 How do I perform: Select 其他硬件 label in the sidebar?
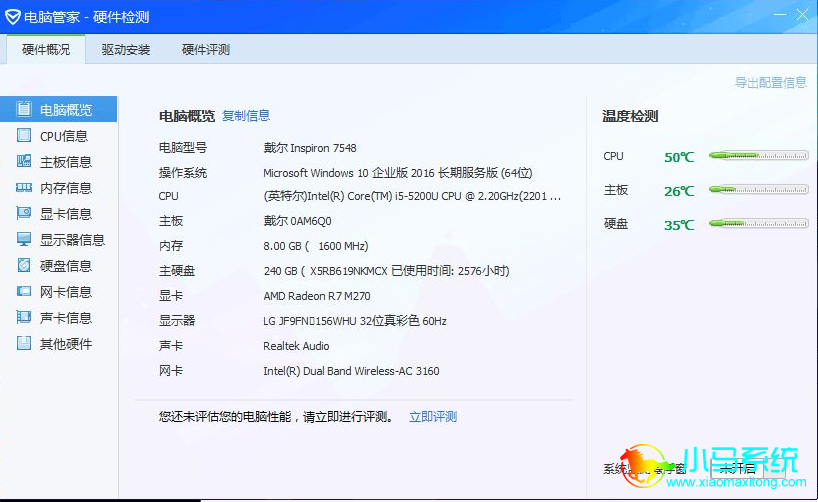[66, 344]
